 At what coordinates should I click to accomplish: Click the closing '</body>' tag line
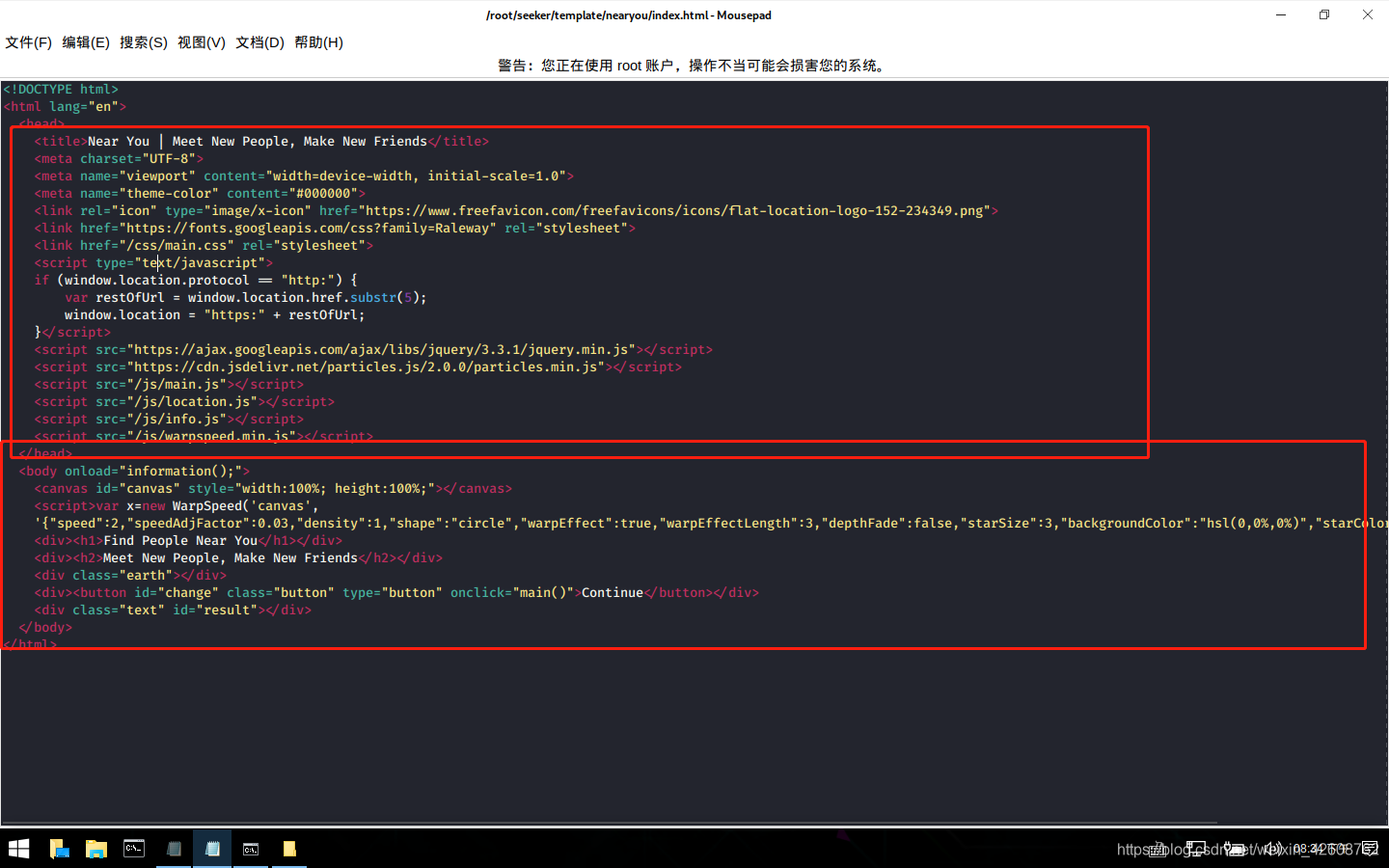45,628
